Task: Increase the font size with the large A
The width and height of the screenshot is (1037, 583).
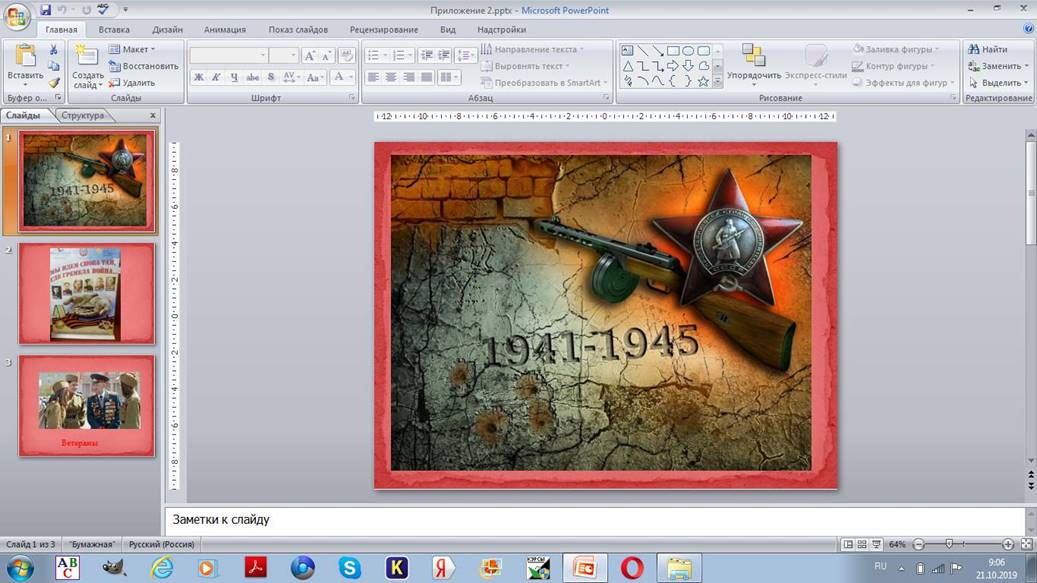Action: tap(310, 56)
